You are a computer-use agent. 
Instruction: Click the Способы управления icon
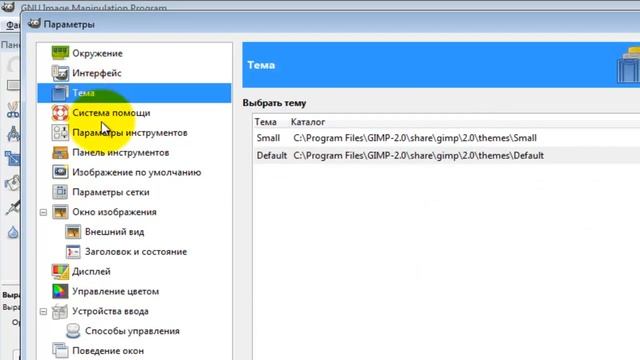tap(73, 331)
